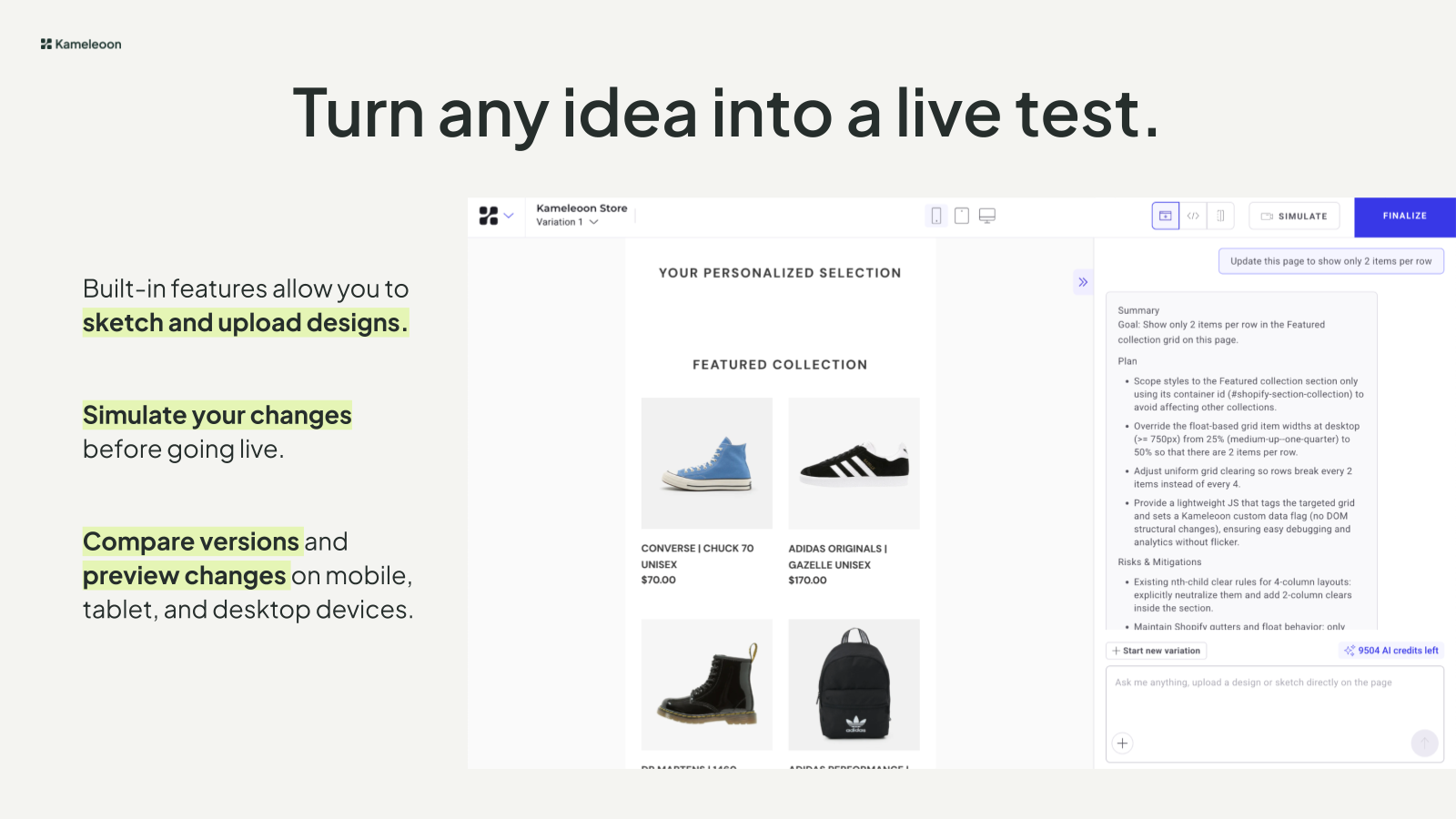Screen dimensions: 1456x819
Task: Open the code editor view icon
Action: tap(1193, 216)
